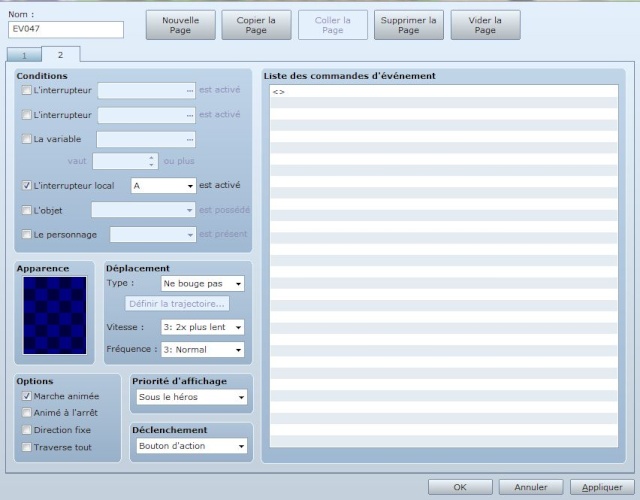
Task: Select the first event command line
Action: [444, 92]
